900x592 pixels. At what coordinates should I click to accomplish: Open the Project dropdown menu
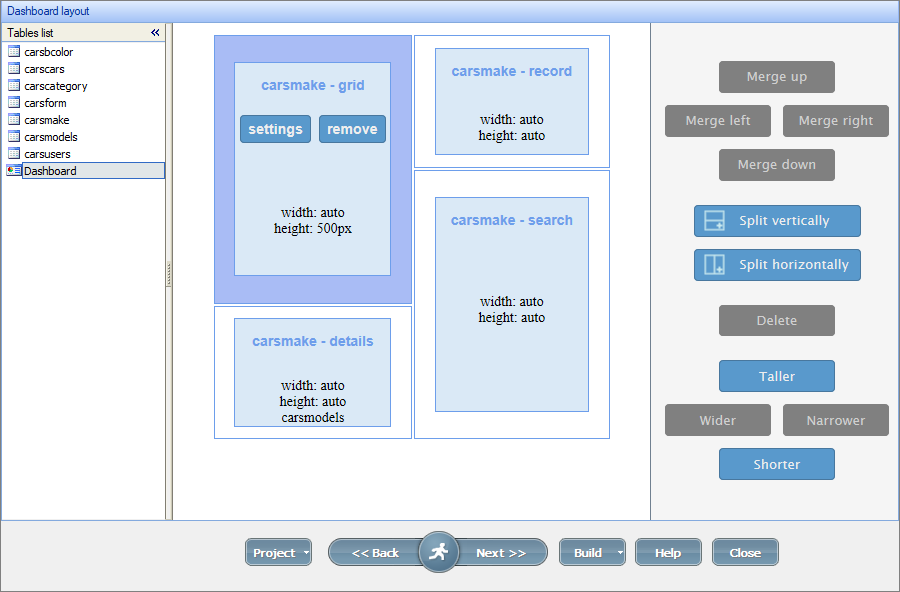(x=278, y=551)
